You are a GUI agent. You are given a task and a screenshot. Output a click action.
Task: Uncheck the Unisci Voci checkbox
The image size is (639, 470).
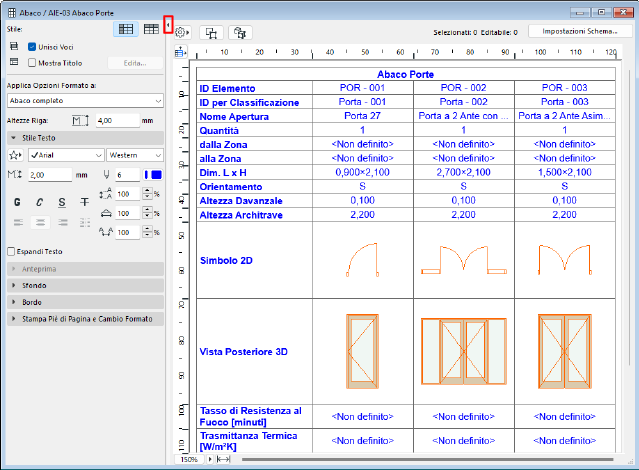(32, 47)
